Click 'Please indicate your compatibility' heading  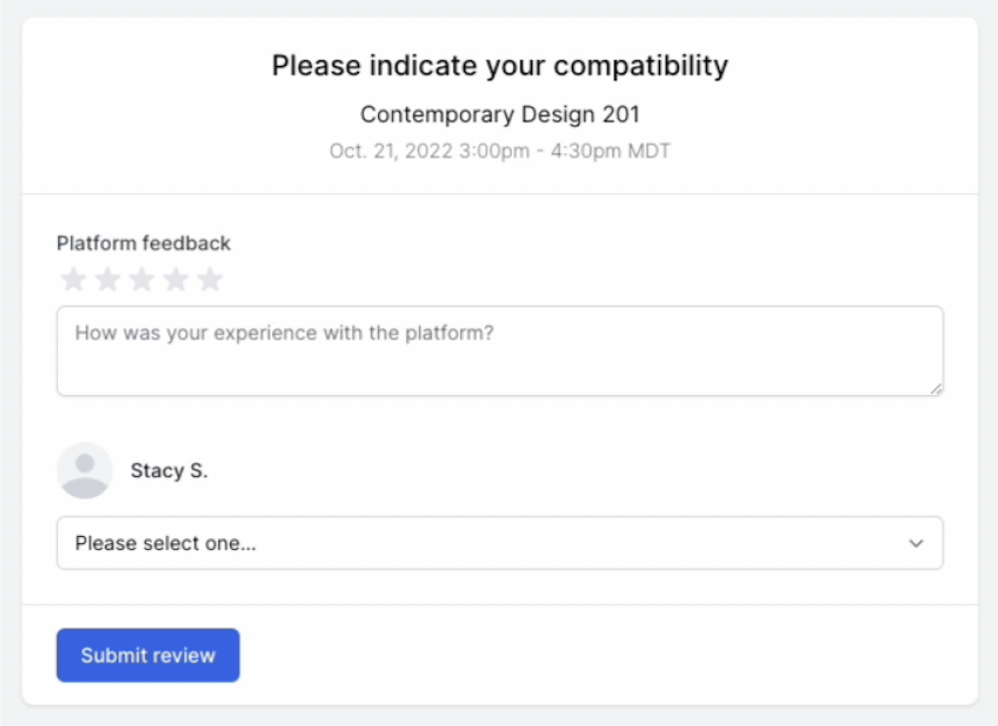point(500,66)
